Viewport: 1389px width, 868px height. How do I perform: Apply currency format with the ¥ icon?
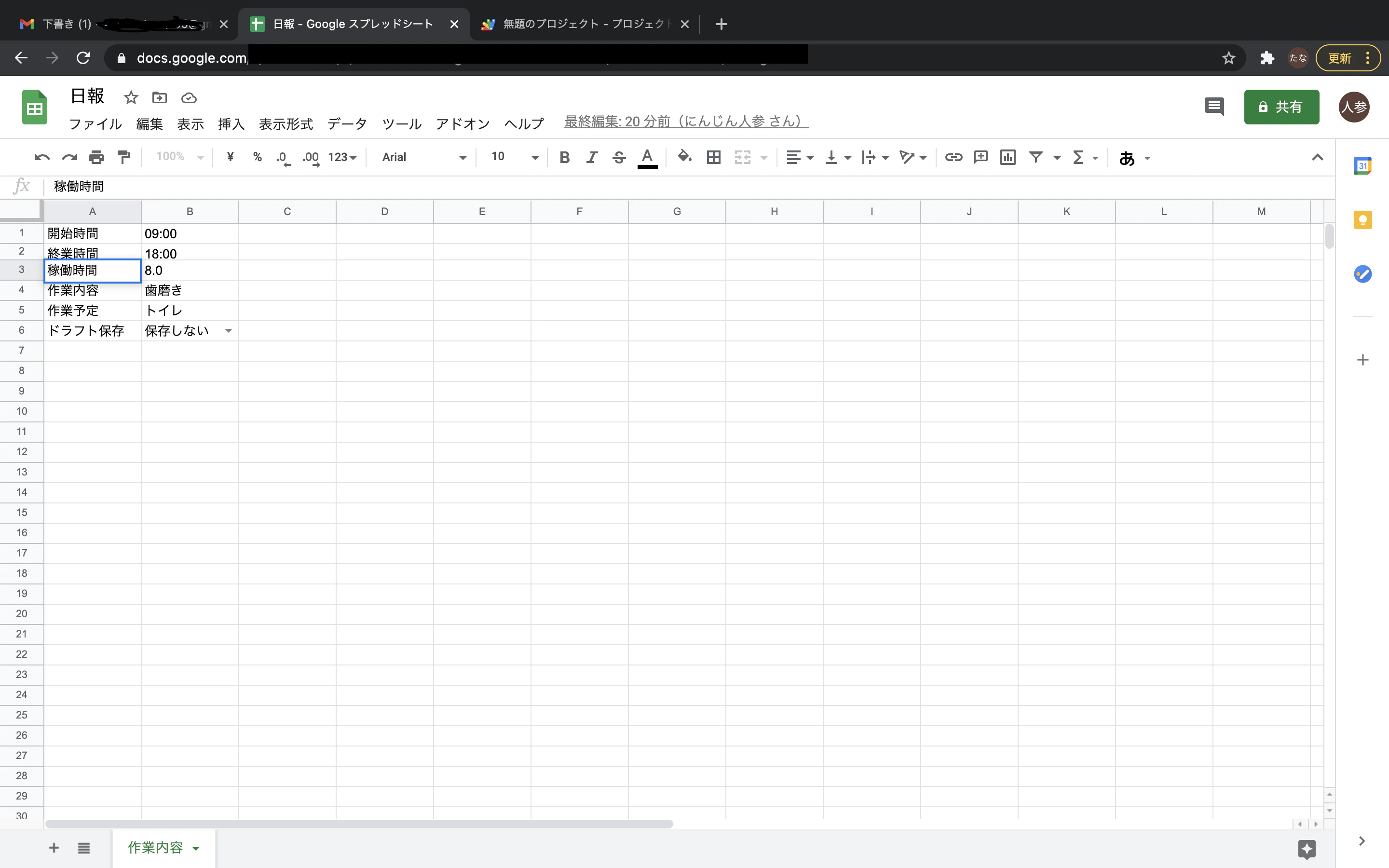point(230,157)
